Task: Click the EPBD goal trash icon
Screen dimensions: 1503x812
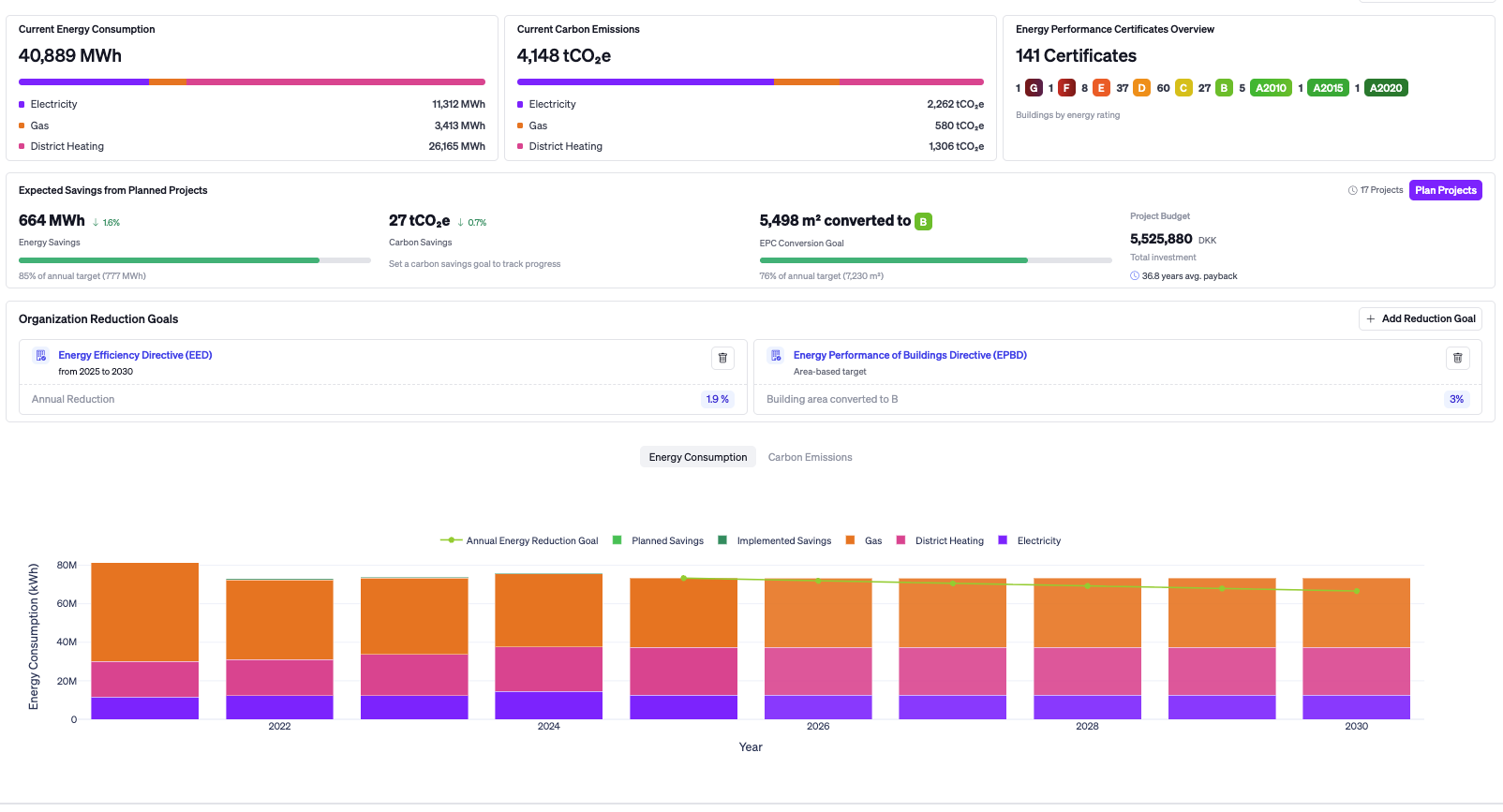Action: coord(1457,358)
